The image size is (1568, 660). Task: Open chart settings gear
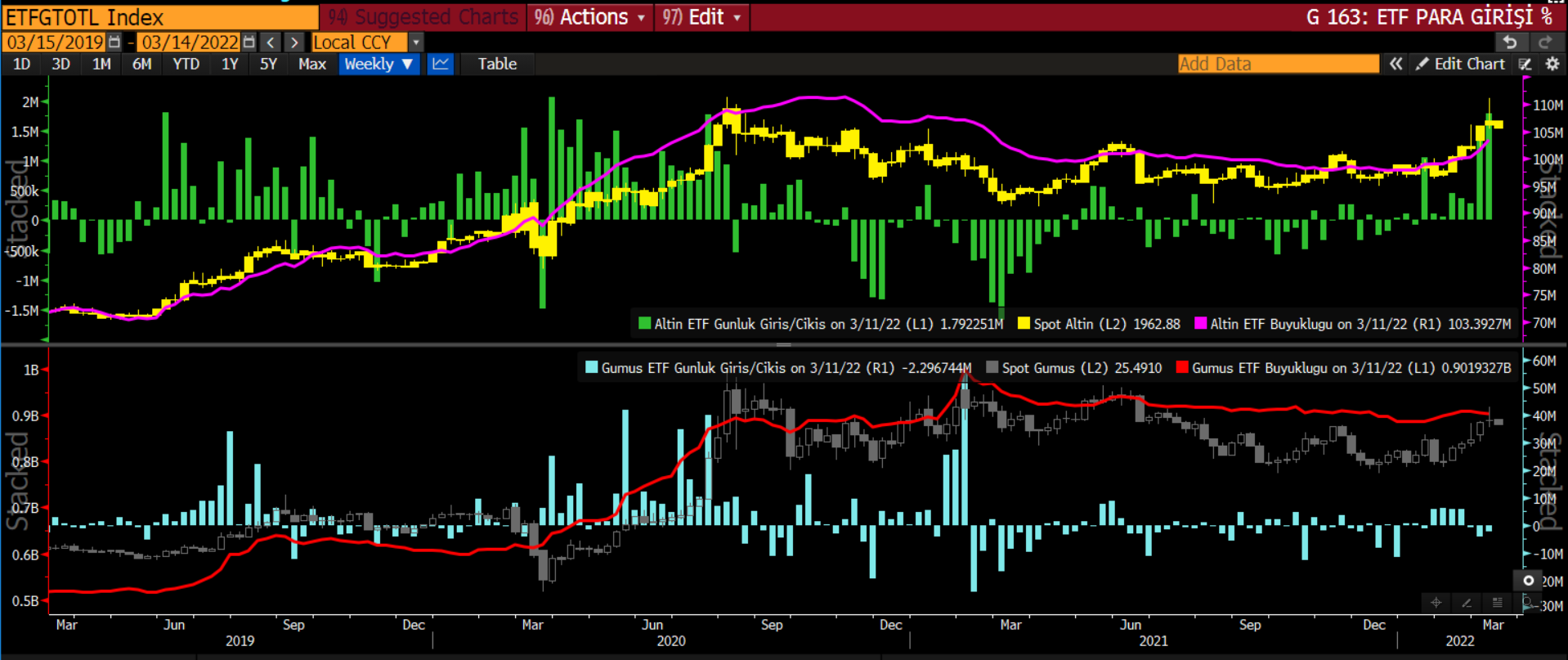(x=1552, y=64)
